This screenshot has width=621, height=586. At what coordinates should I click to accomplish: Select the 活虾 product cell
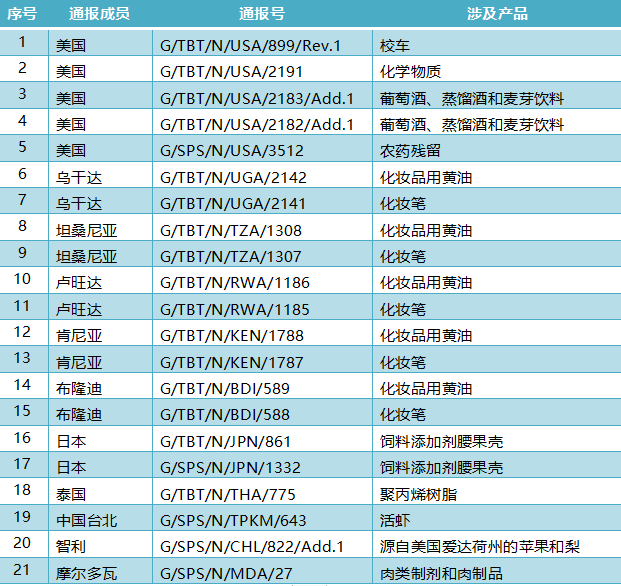tap(497, 518)
